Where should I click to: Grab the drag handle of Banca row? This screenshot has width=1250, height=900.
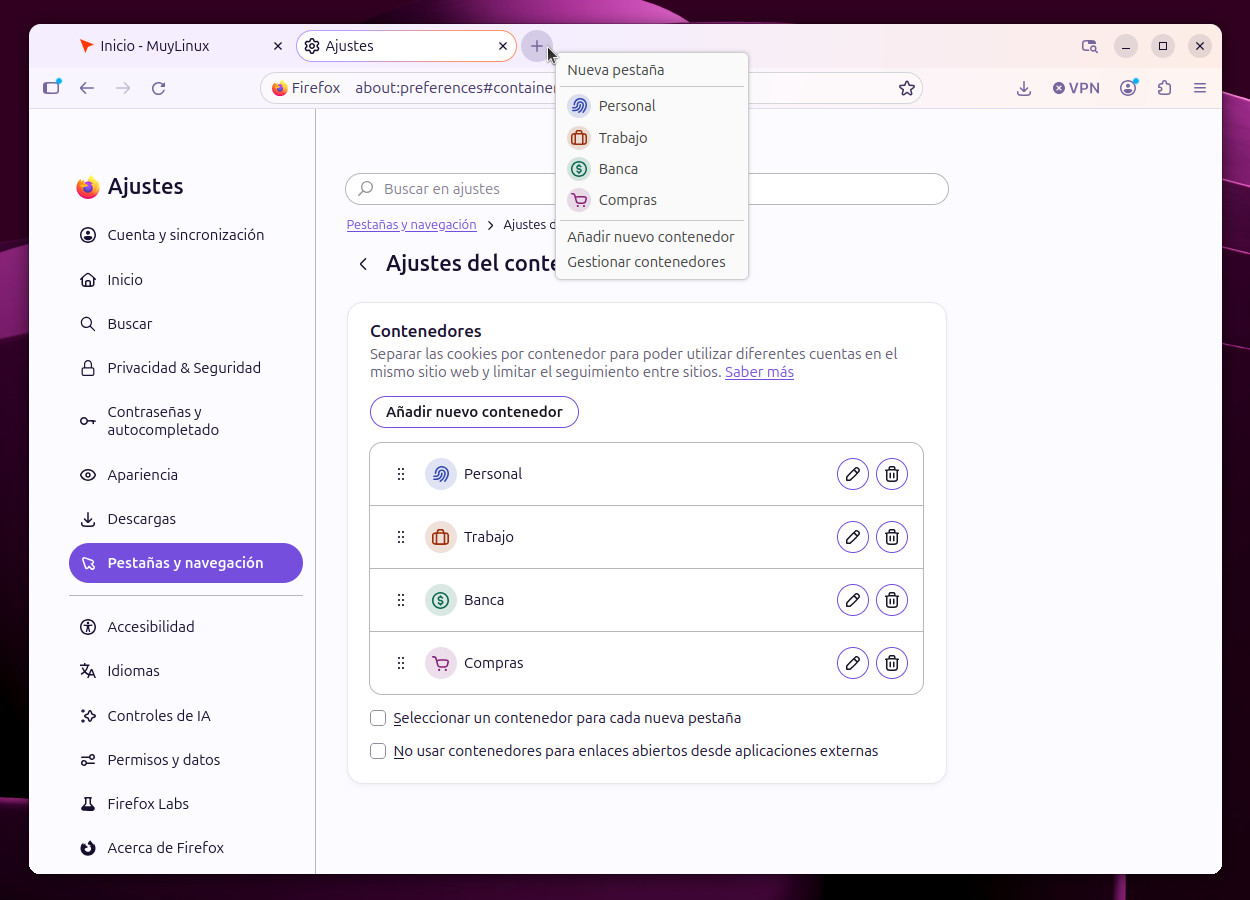401,600
